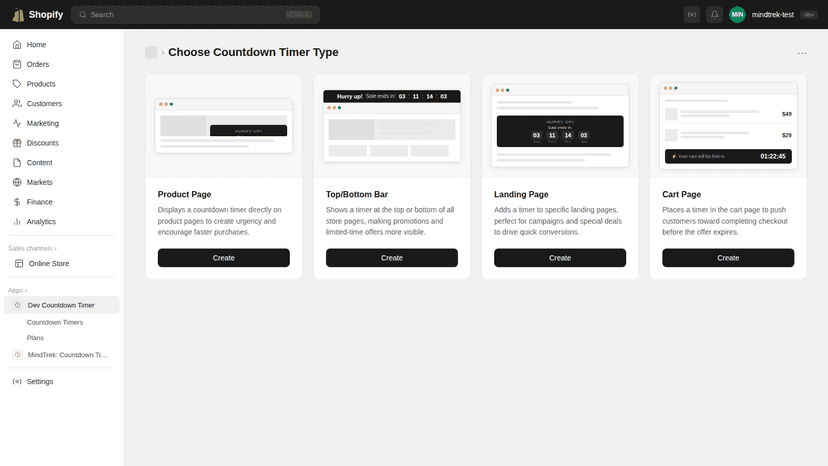Open the sidekick icon beside the bell
Image resolution: width=828 pixels, height=466 pixels.
[692, 15]
